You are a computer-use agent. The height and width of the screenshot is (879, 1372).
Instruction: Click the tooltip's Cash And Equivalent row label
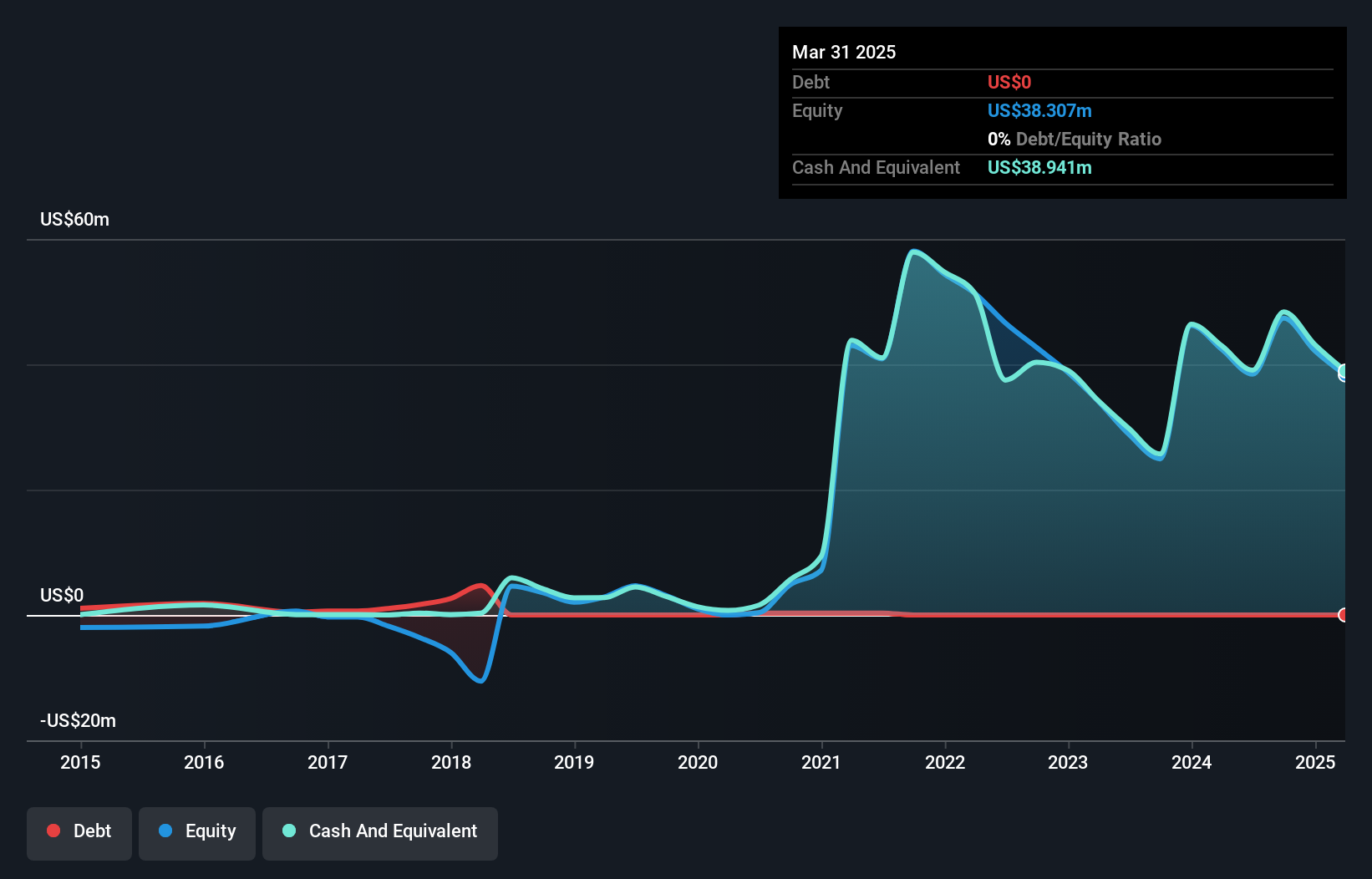click(876, 167)
